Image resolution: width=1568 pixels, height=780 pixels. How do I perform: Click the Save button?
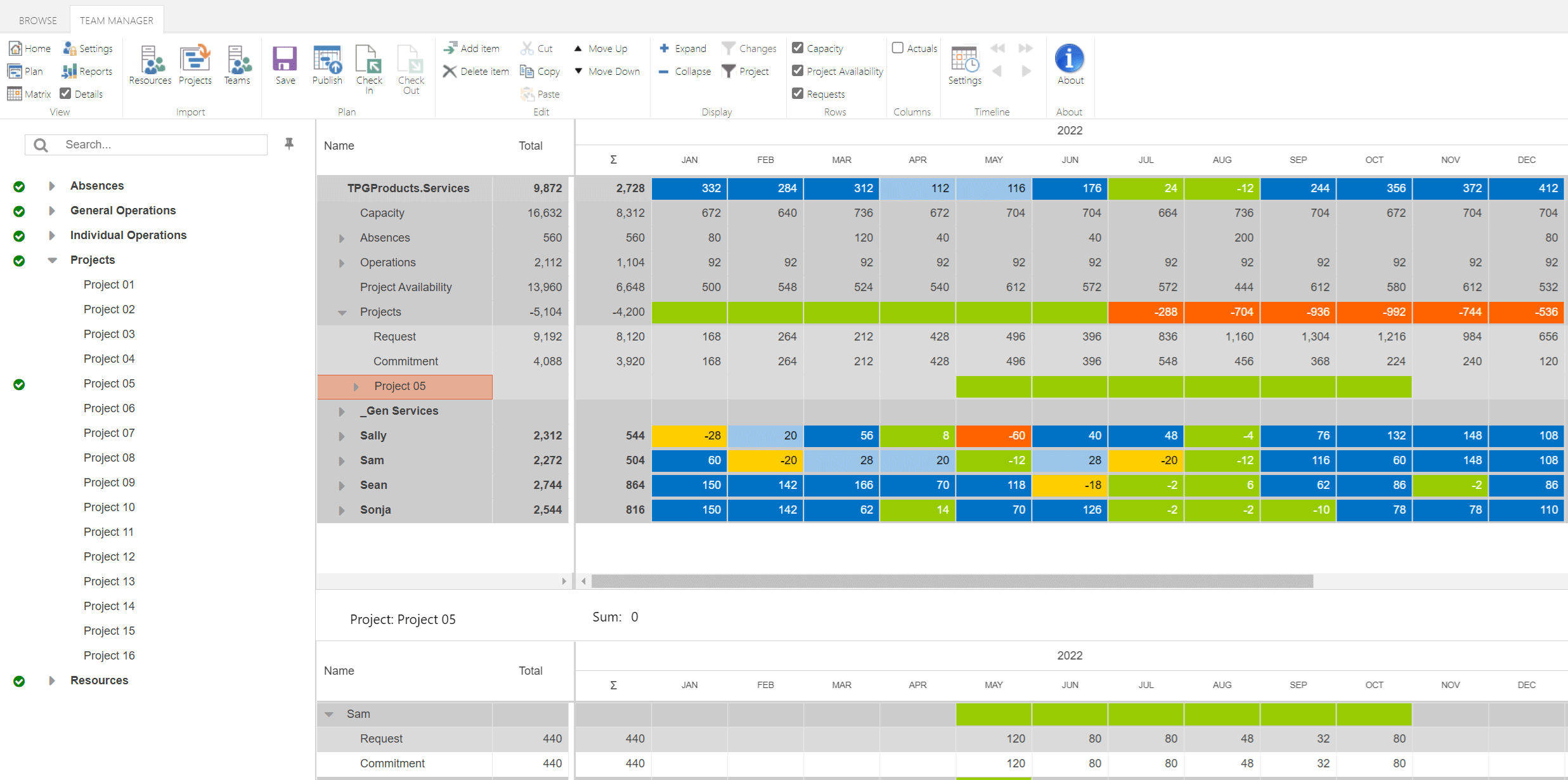tap(285, 63)
